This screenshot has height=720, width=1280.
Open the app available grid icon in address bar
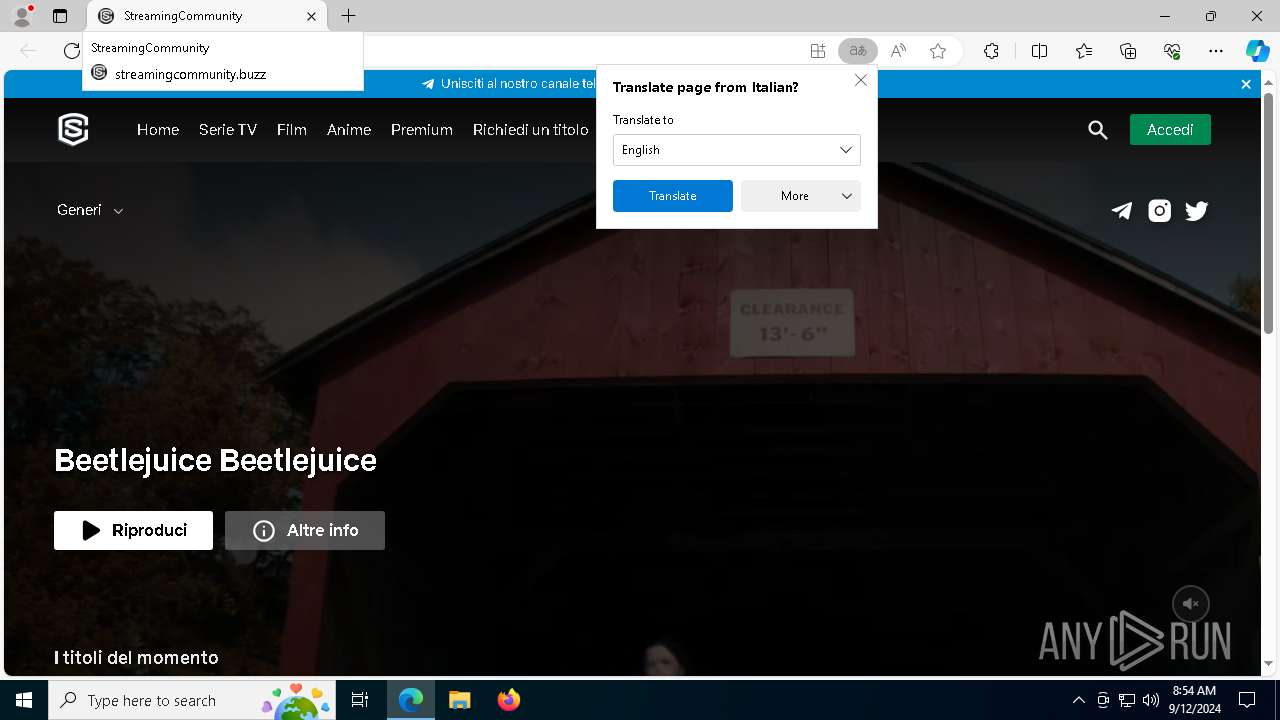pyautogui.click(x=818, y=51)
